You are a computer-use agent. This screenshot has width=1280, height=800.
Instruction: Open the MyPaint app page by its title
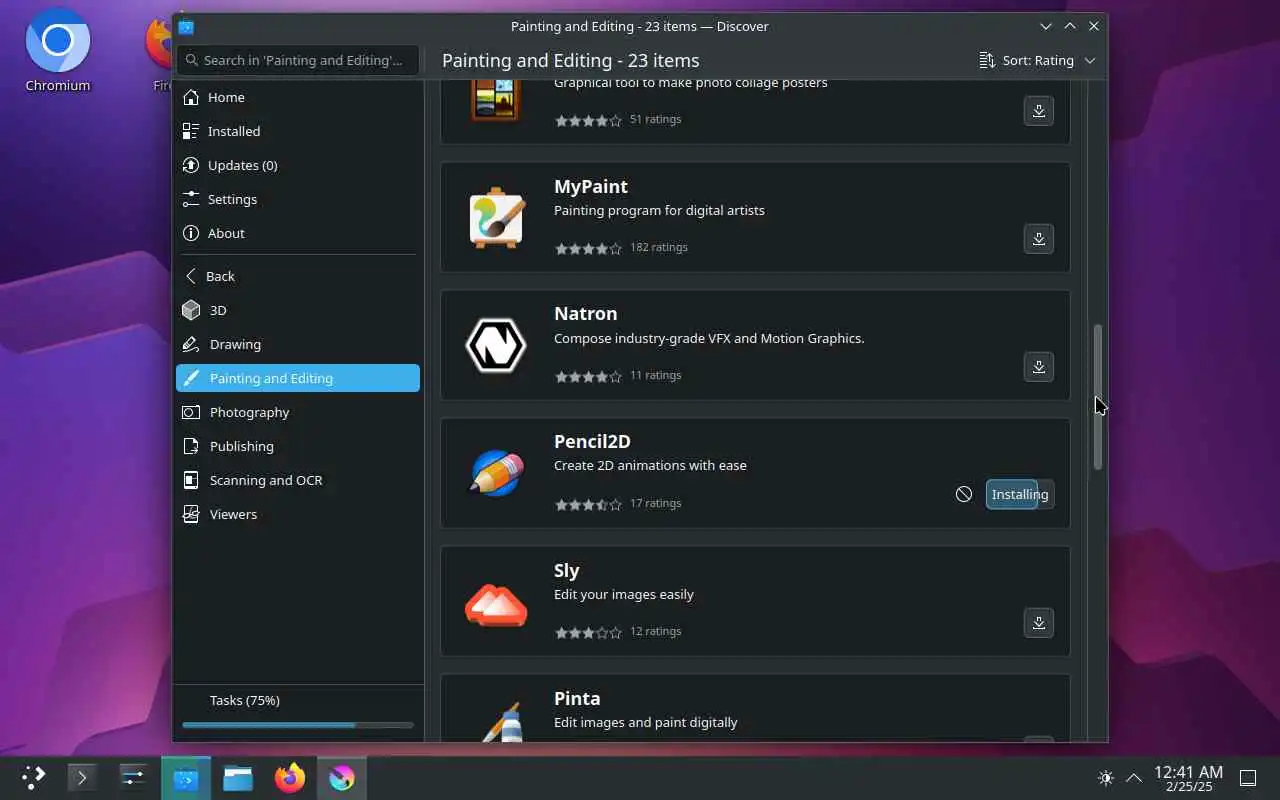pos(591,186)
